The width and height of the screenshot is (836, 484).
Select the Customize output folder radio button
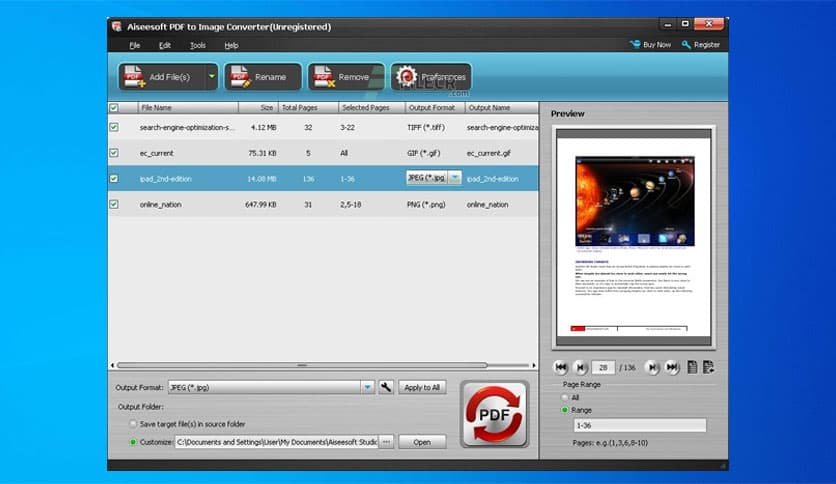(x=133, y=442)
